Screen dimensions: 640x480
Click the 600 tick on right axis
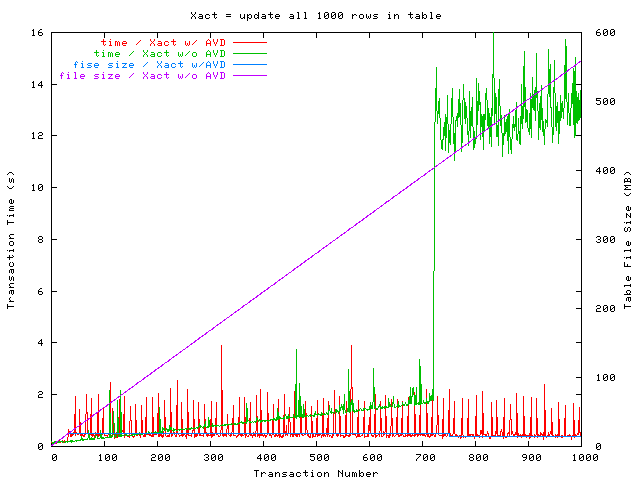[599, 32]
